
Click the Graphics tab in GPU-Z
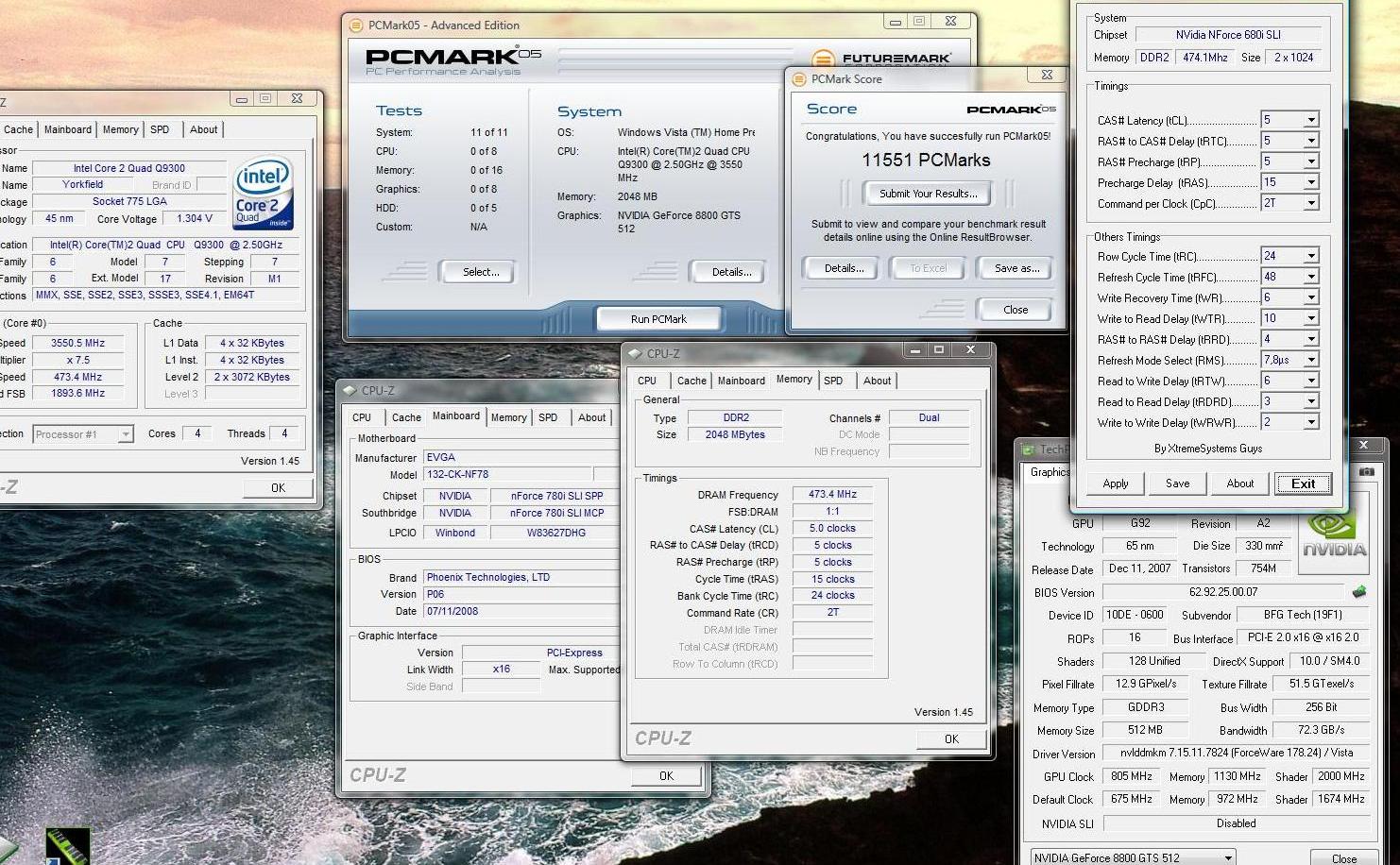pyautogui.click(x=1050, y=472)
